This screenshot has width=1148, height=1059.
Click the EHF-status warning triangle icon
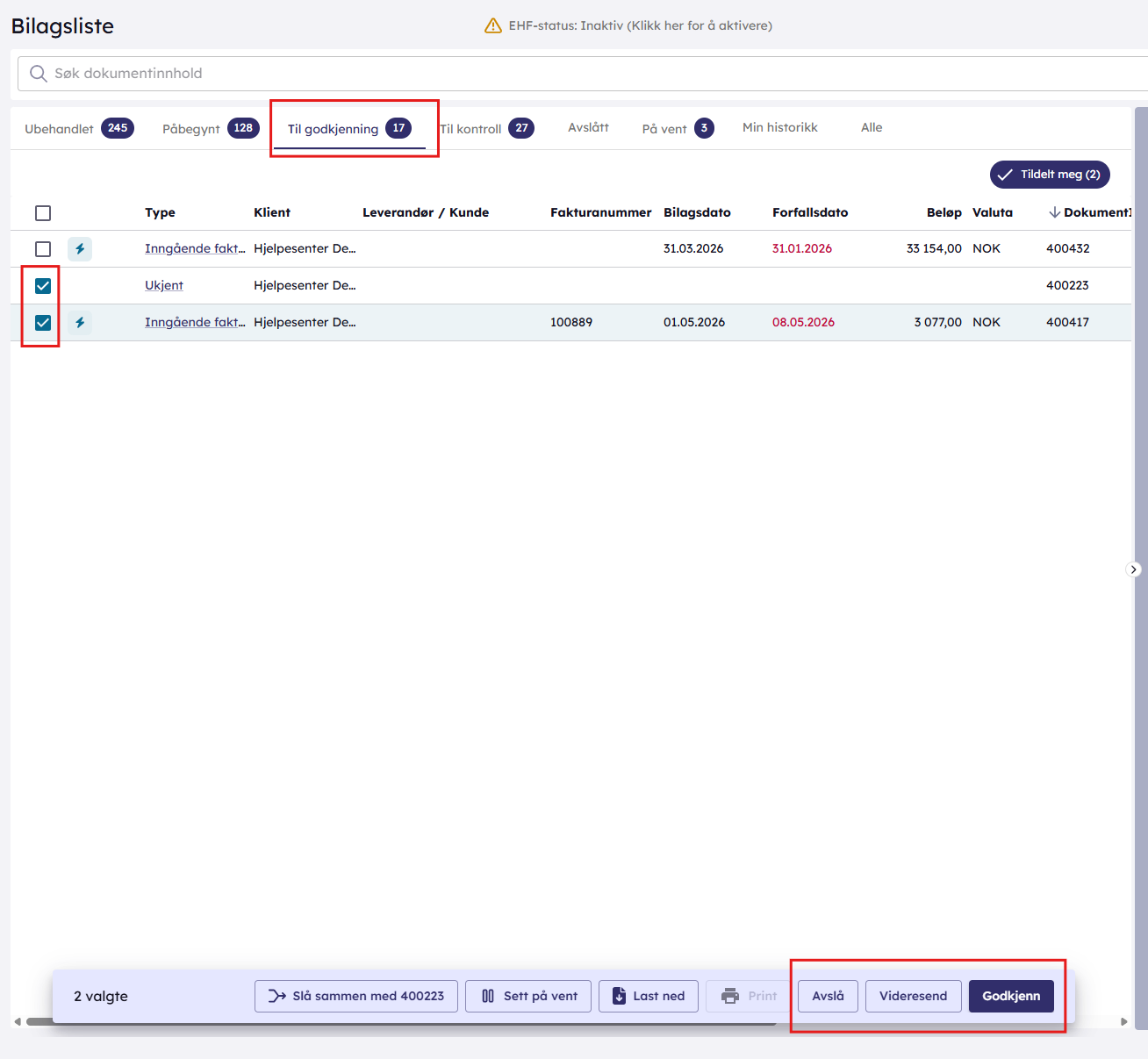(493, 25)
